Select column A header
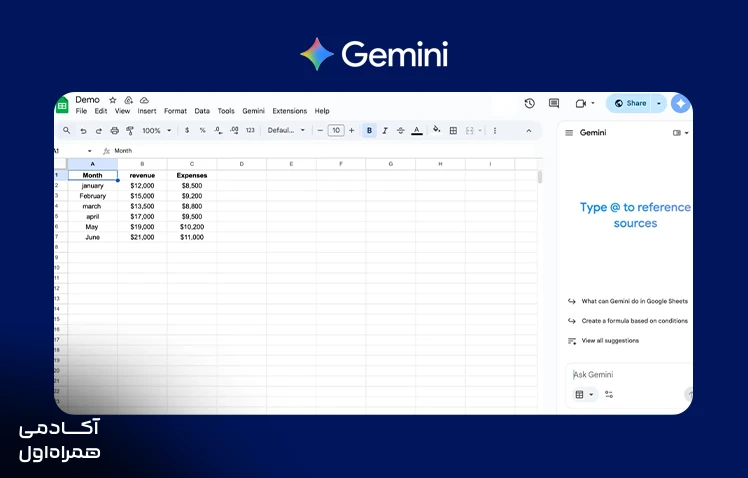Viewport: 748px width, 478px height. pos(93,164)
